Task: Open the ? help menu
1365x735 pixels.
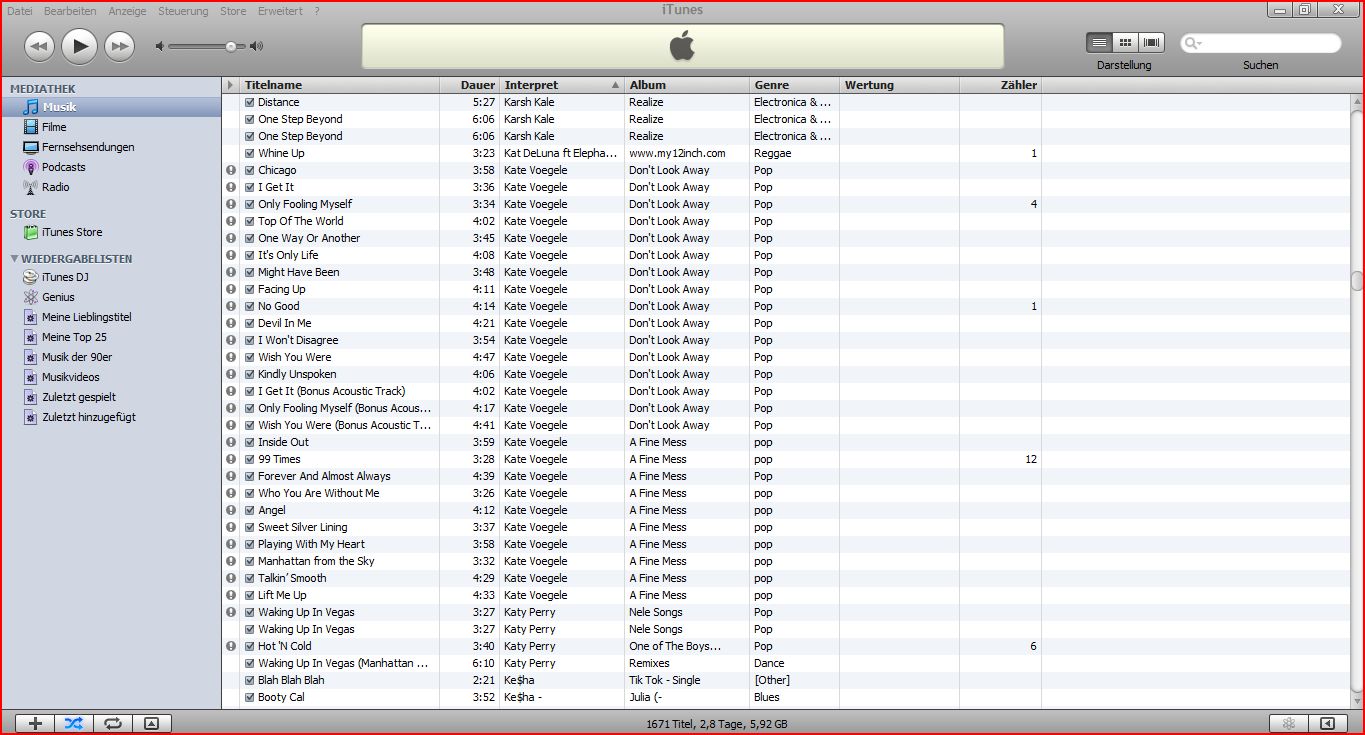Action: point(317,11)
